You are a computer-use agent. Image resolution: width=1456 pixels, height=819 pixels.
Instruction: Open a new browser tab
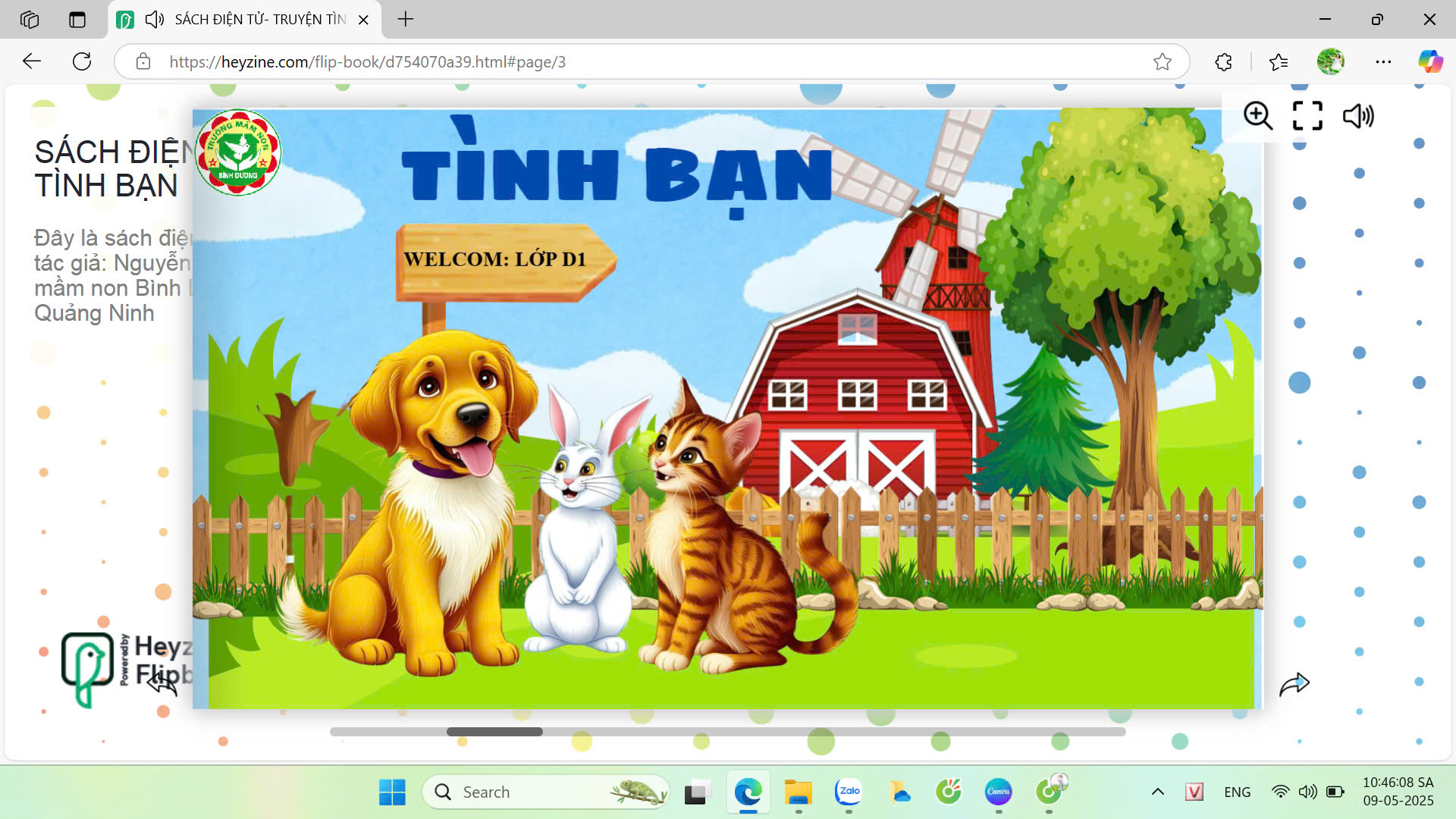(x=406, y=20)
